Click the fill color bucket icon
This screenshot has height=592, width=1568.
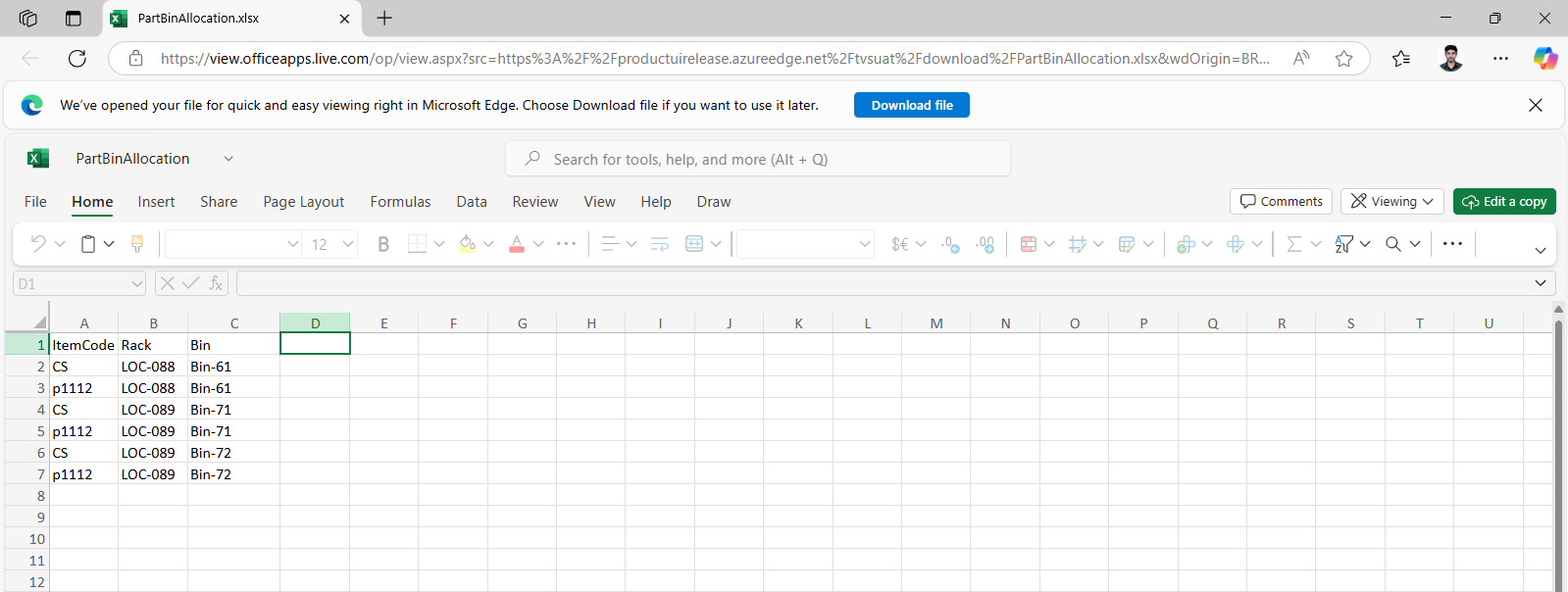click(x=468, y=244)
